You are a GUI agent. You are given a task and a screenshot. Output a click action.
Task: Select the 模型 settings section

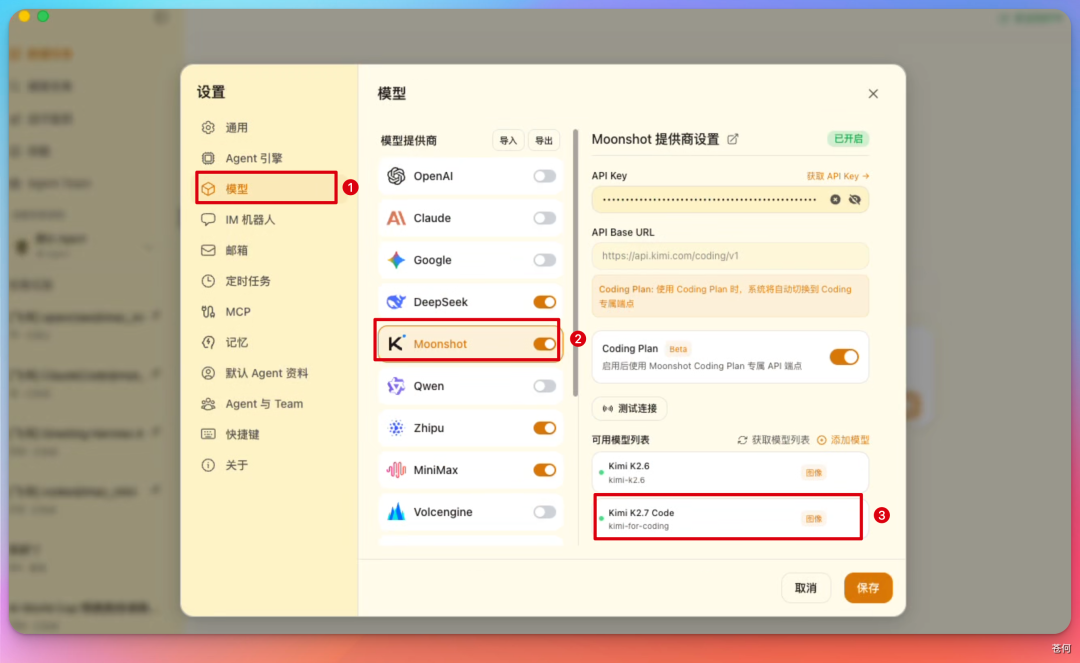(267, 189)
